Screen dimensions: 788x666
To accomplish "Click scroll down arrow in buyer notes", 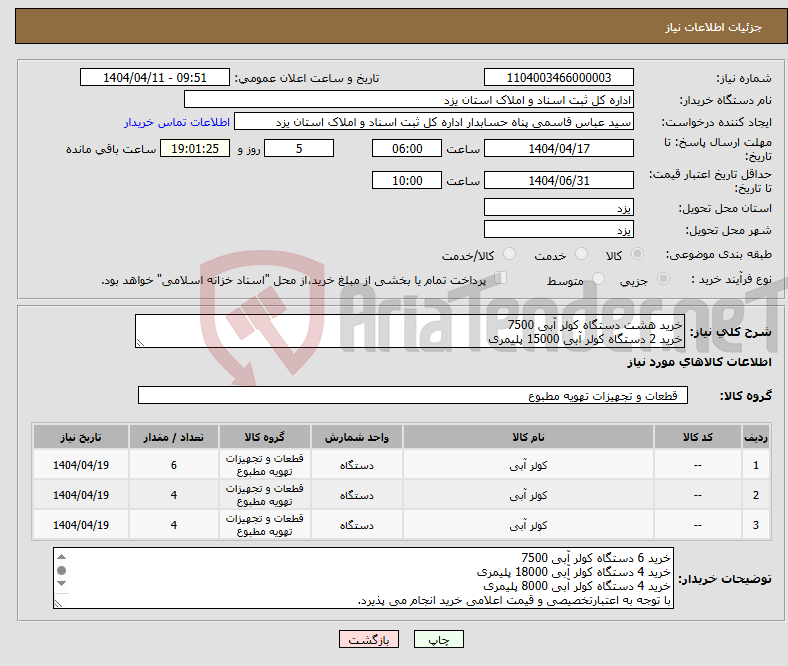I will tap(61, 584).
